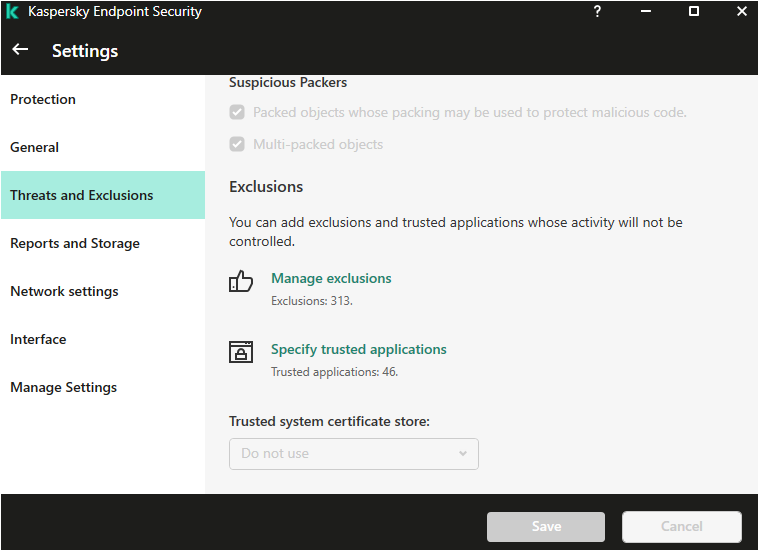
Task: Click the thumbs-up icon next to Manage exclusions
Action: [x=241, y=281]
